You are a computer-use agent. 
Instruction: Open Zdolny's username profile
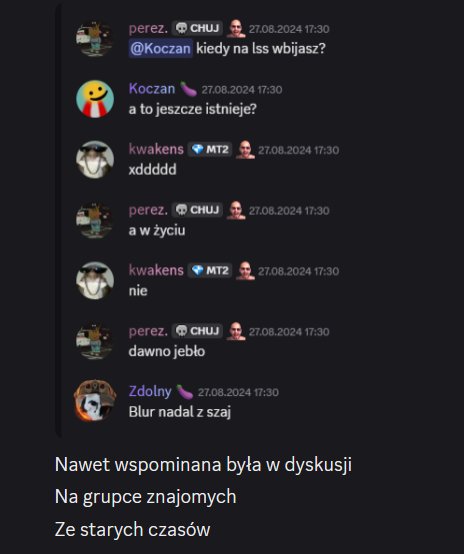point(150,391)
